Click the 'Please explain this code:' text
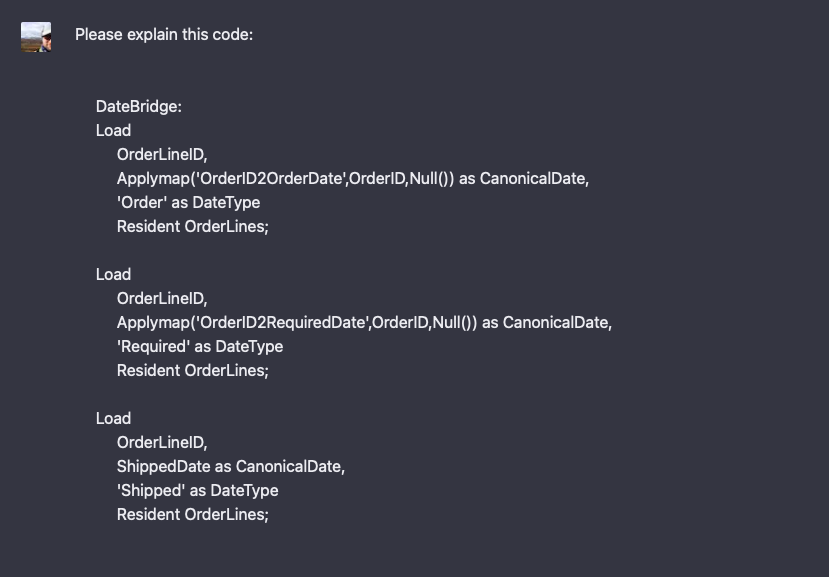The height and width of the screenshot is (577, 829). click(x=164, y=35)
